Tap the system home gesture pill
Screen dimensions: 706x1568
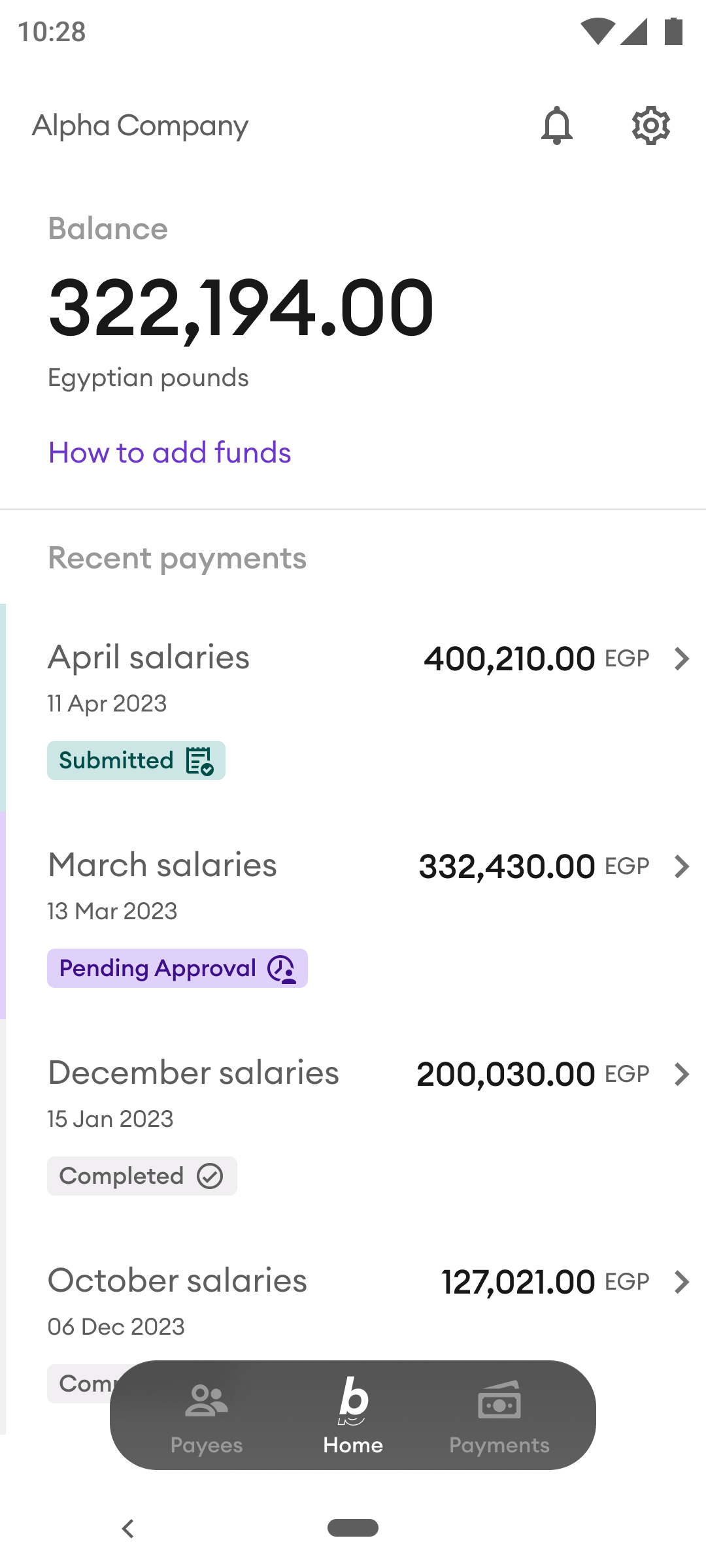(x=353, y=1528)
